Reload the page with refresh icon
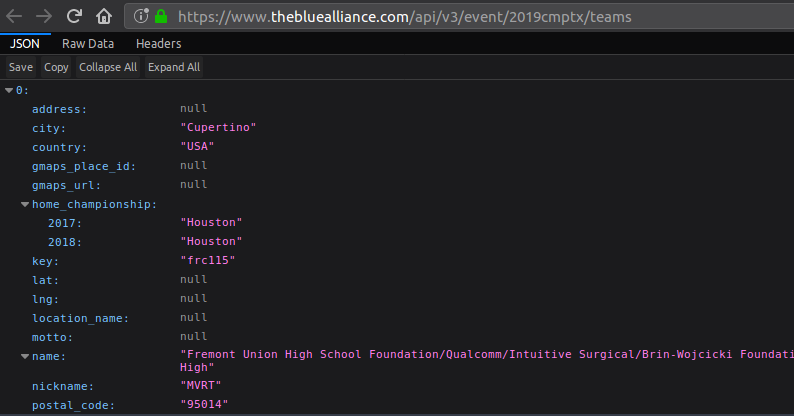Viewport: 794px width, 416px height. point(74,16)
